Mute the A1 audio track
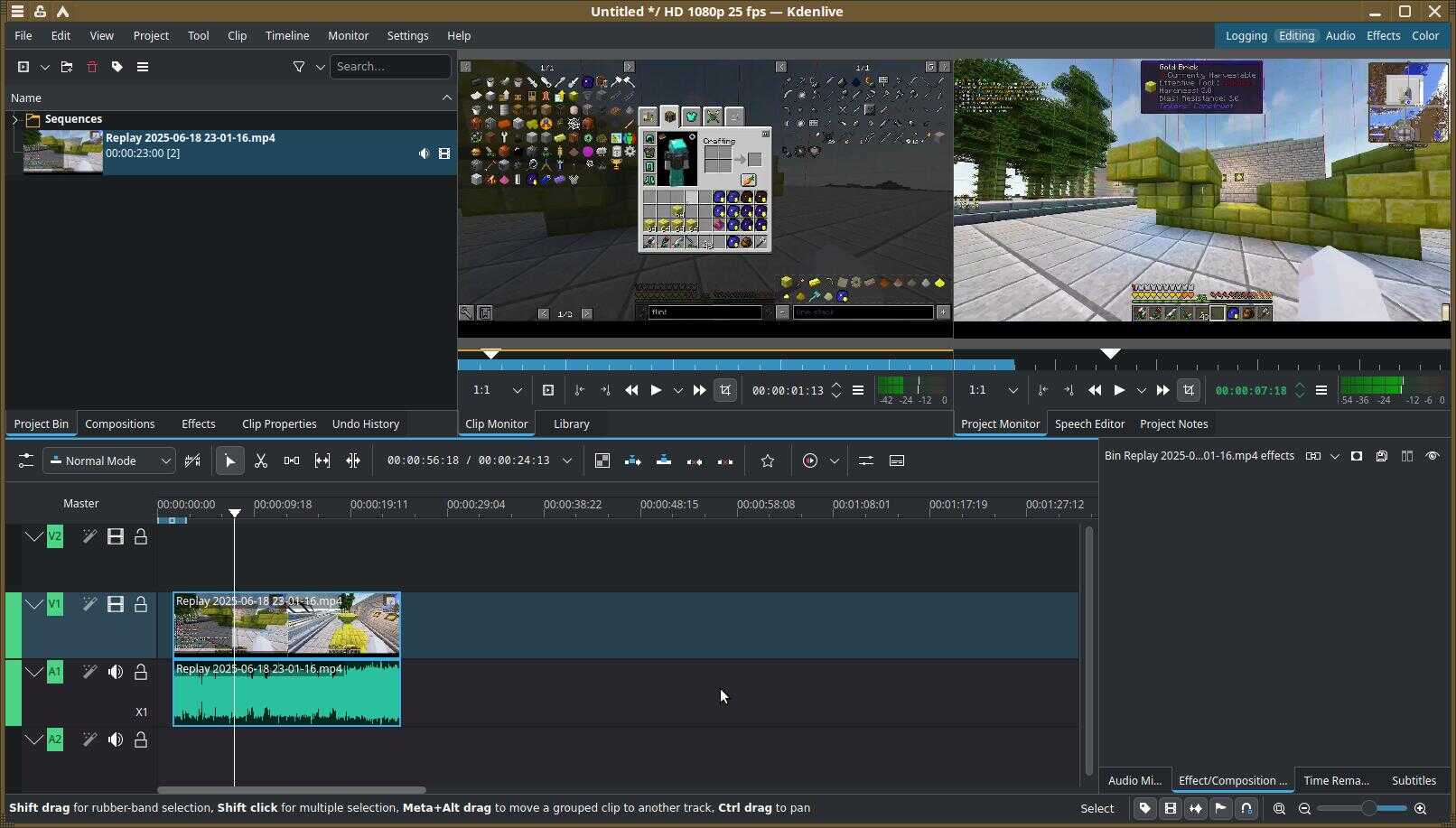1456x828 pixels. point(116,672)
